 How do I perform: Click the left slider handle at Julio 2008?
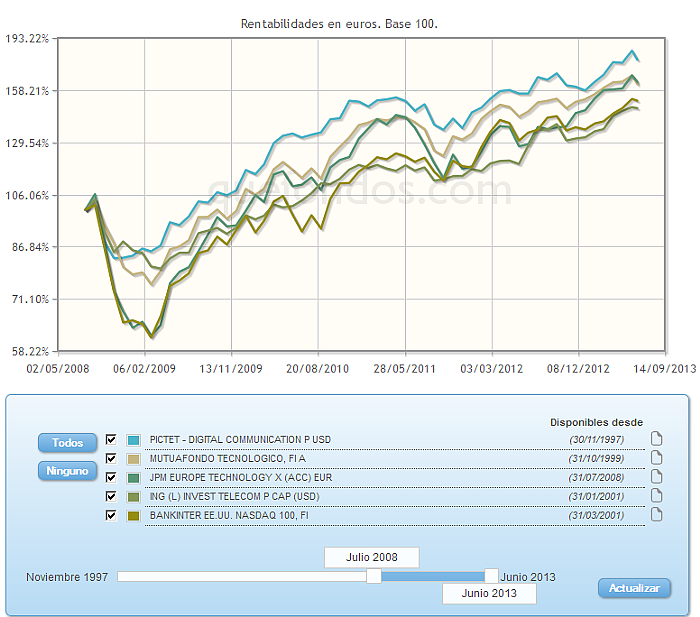pyautogui.click(x=374, y=576)
